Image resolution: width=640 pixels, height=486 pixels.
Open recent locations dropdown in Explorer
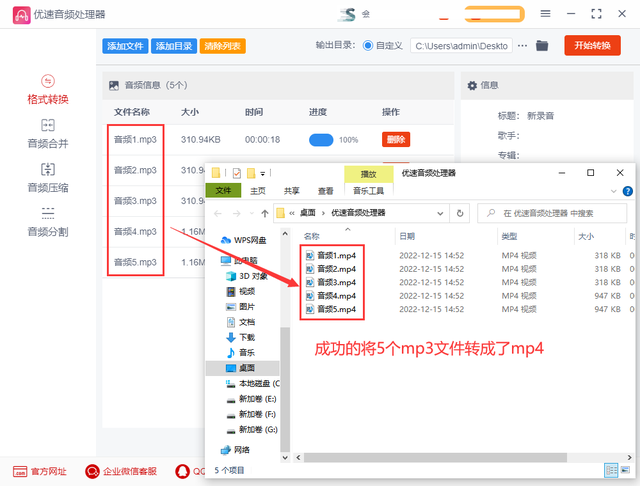point(251,213)
